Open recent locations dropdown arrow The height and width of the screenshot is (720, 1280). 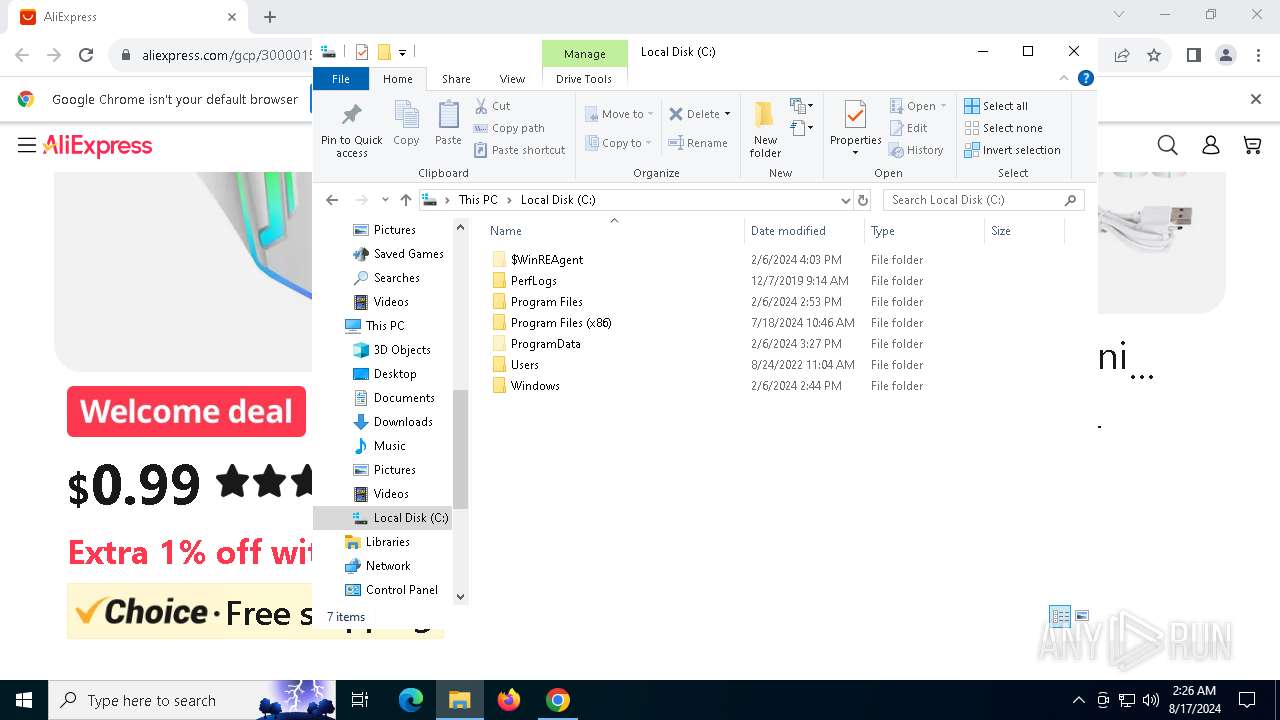point(385,200)
